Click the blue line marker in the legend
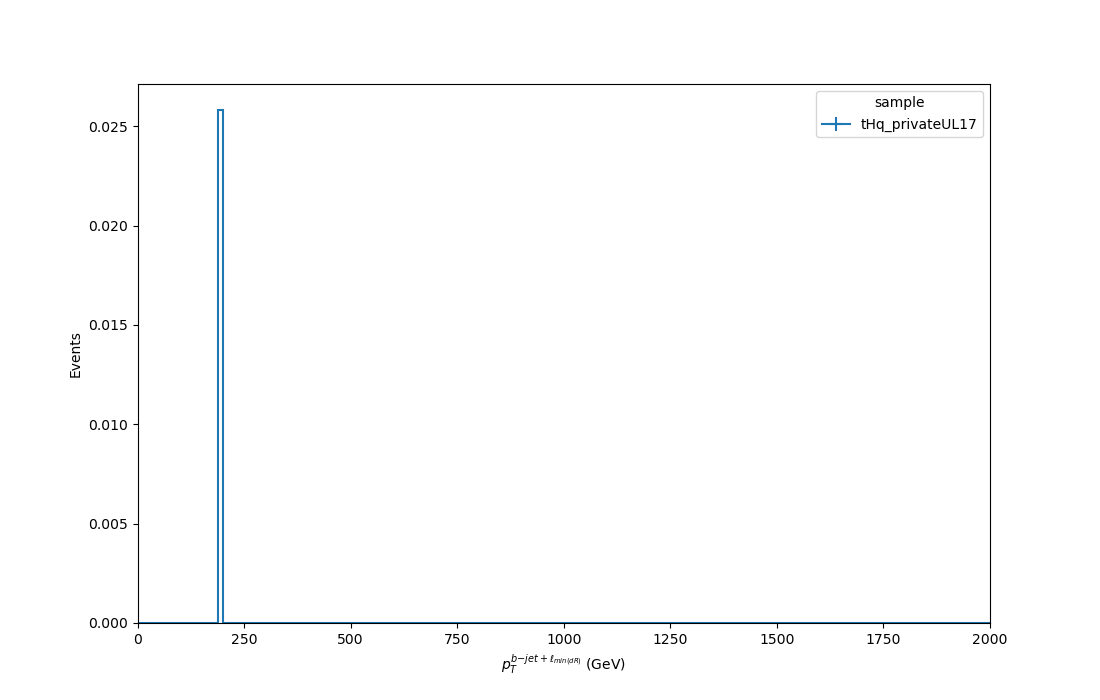Image resolution: width=1100 pixels, height=700 pixels. pyautogui.click(x=836, y=124)
